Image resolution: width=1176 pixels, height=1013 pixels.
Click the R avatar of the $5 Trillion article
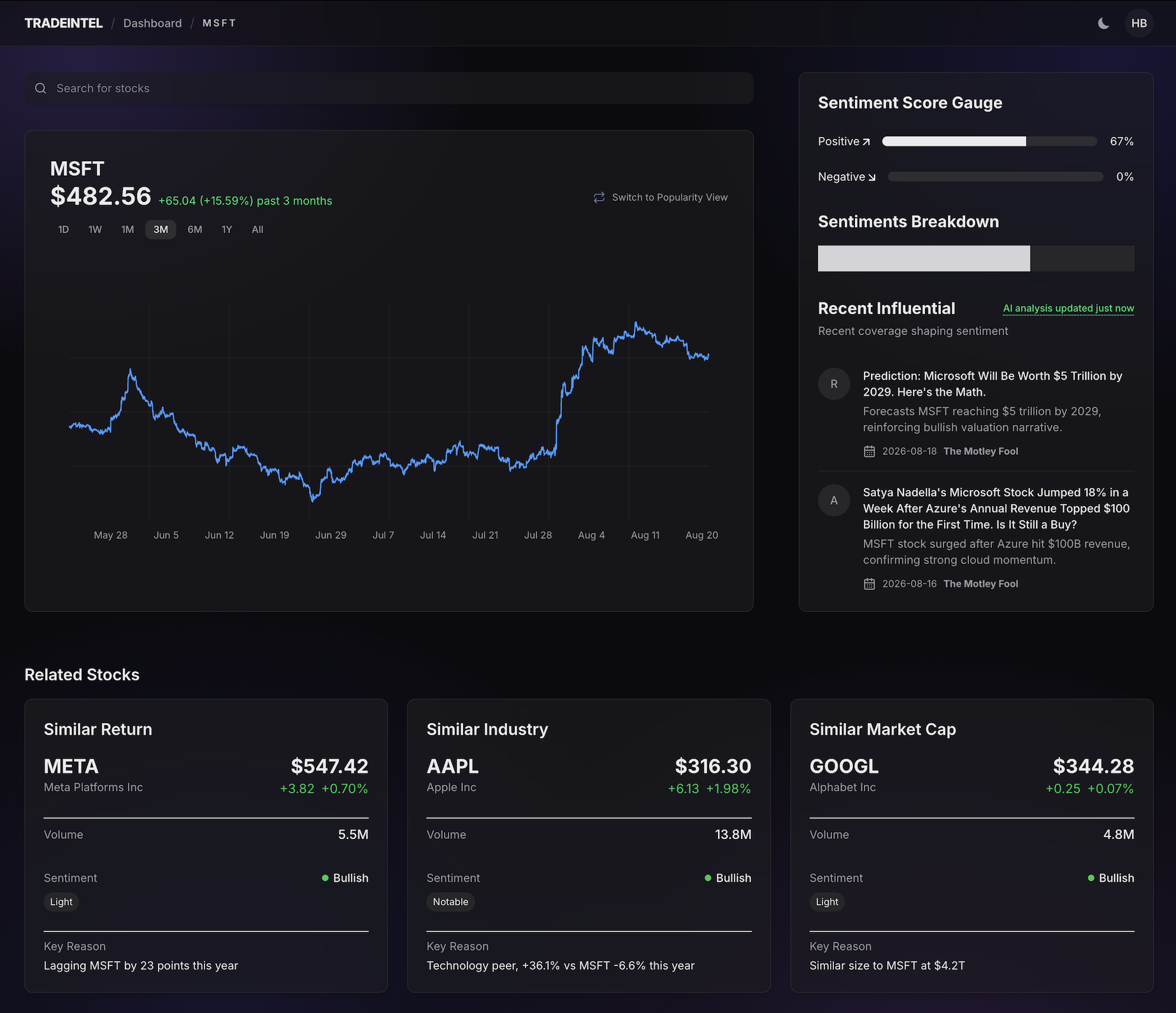click(834, 384)
